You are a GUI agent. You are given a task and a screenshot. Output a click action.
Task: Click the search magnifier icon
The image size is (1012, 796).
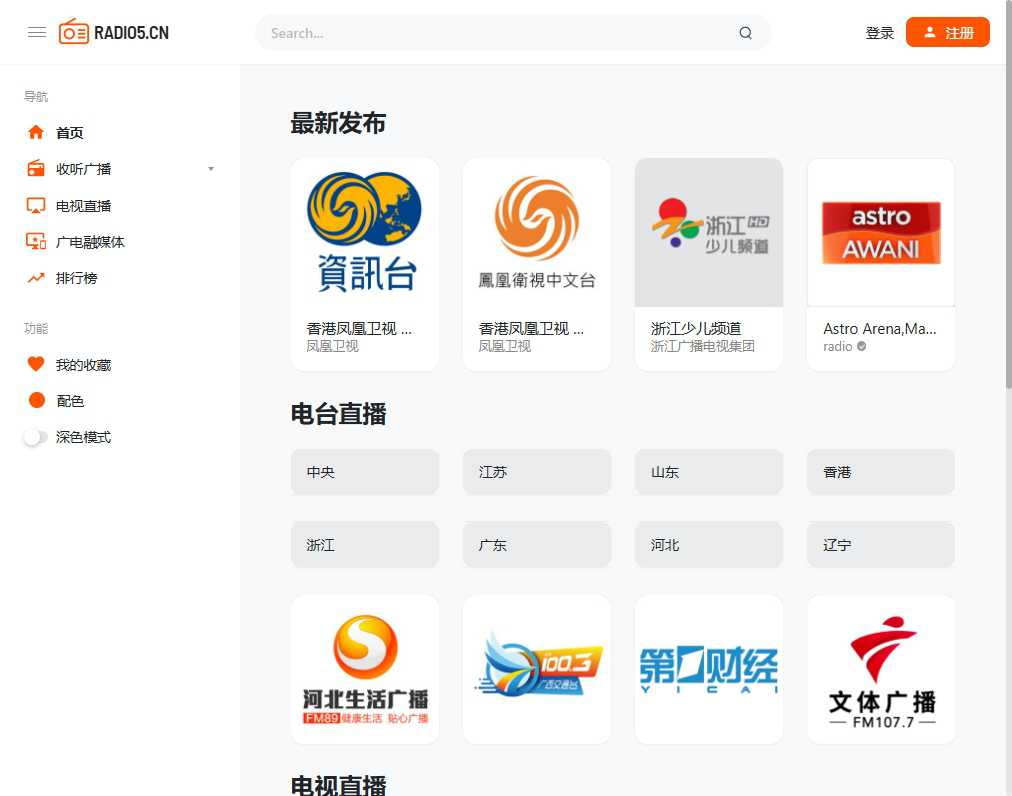745,32
